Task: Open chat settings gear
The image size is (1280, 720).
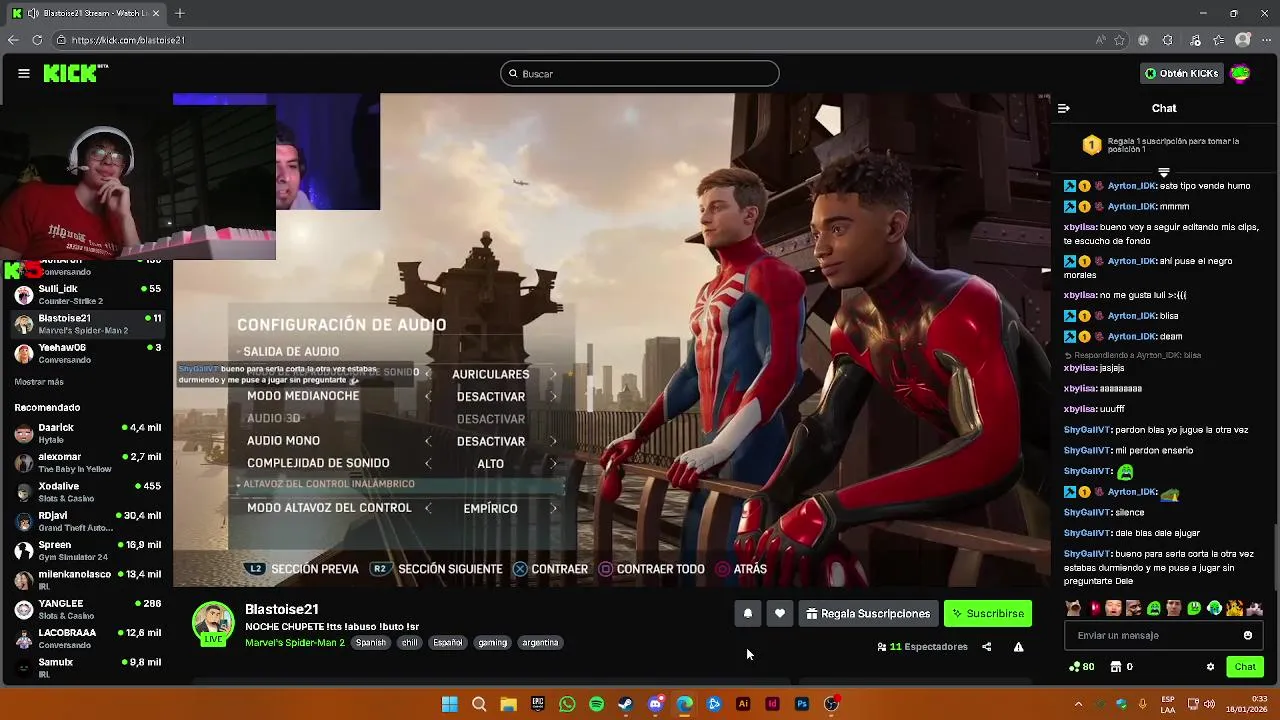Action: click(1210, 667)
